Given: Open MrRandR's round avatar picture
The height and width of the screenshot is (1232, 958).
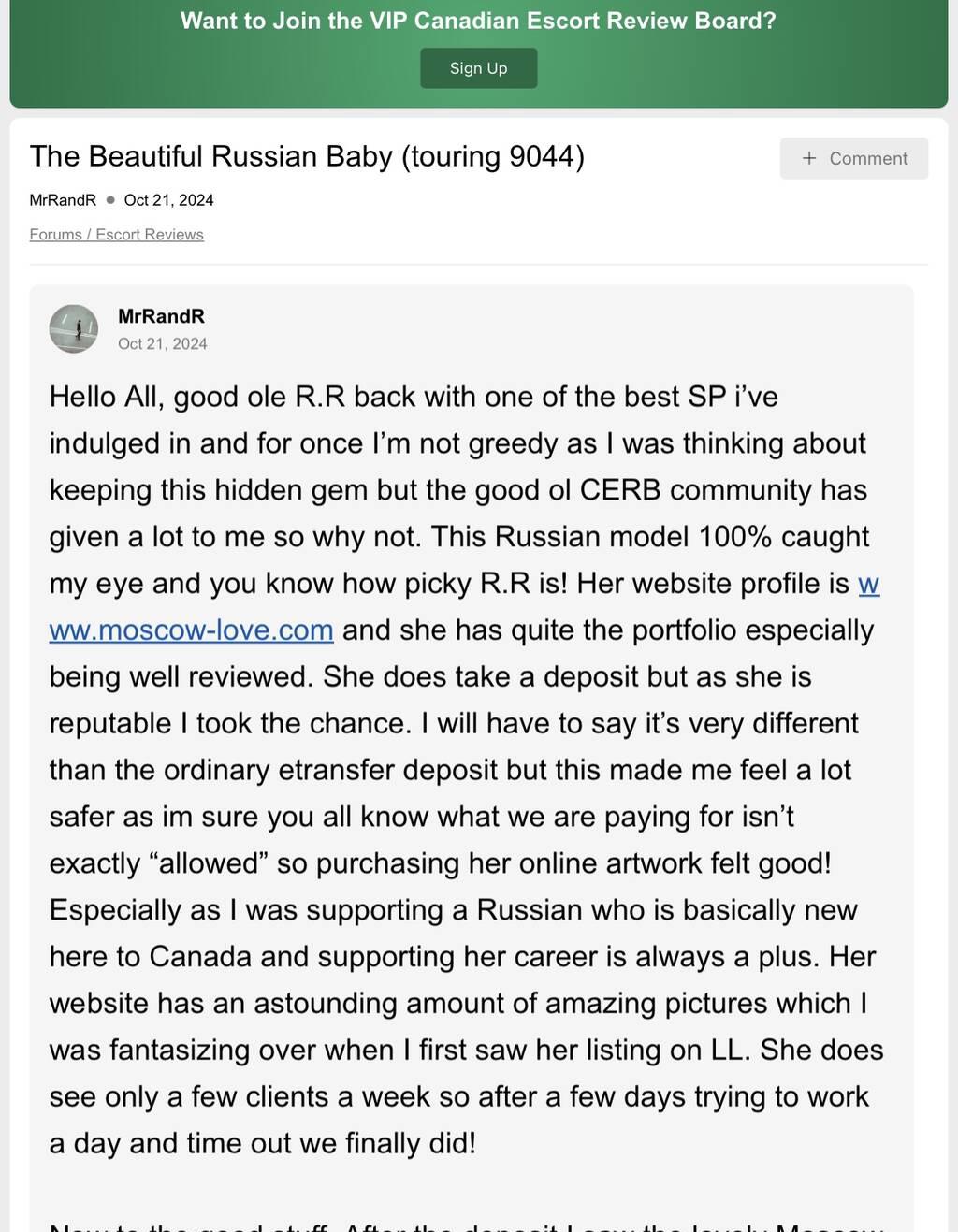Looking at the screenshot, I should (74, 328).
